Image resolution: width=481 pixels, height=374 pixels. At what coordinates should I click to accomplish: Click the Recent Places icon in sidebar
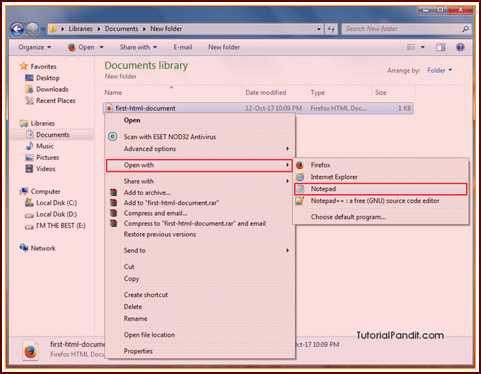tap(29, 100)
